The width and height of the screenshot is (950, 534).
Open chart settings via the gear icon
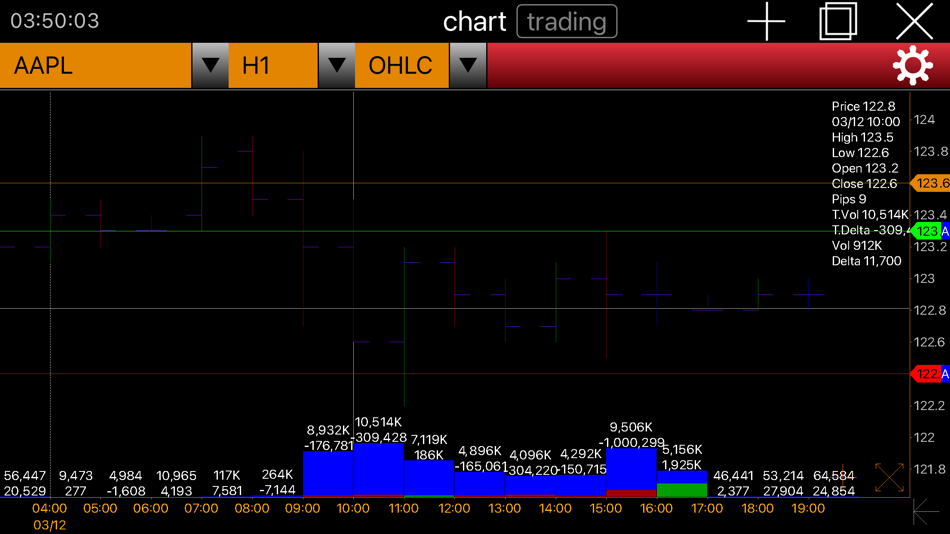(x=912, y=65)
